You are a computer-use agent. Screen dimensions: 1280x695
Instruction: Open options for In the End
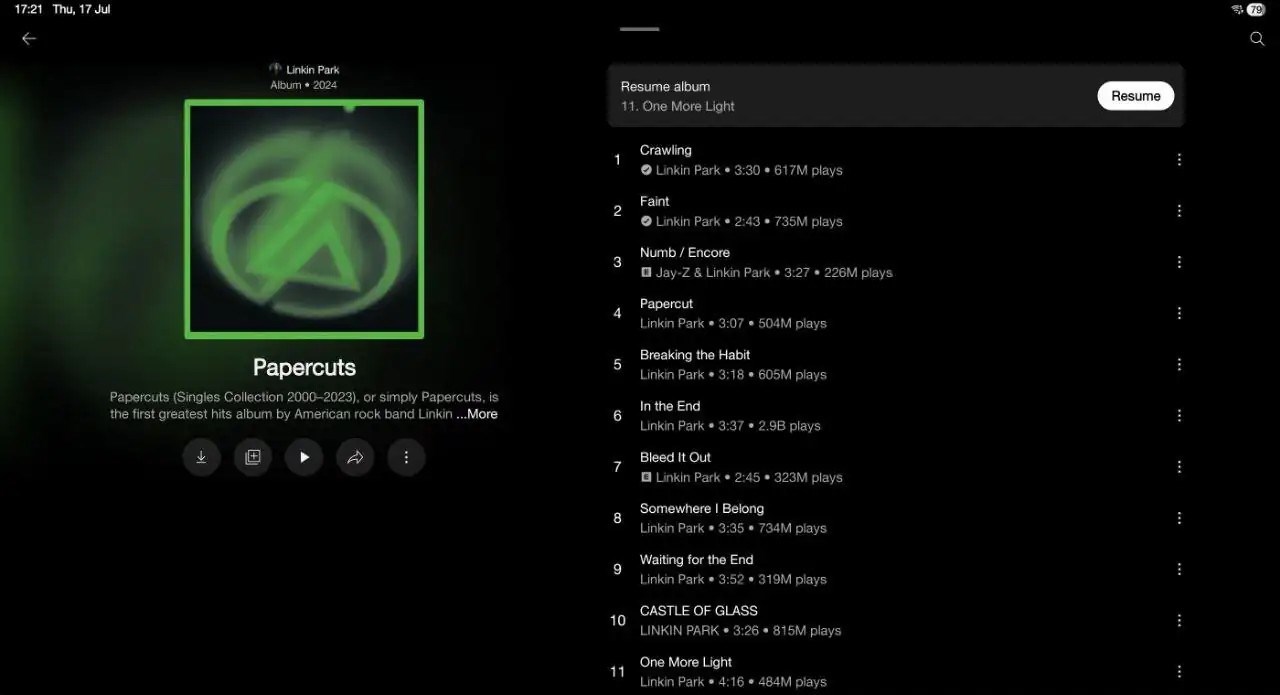click(x=1179, y=415)
